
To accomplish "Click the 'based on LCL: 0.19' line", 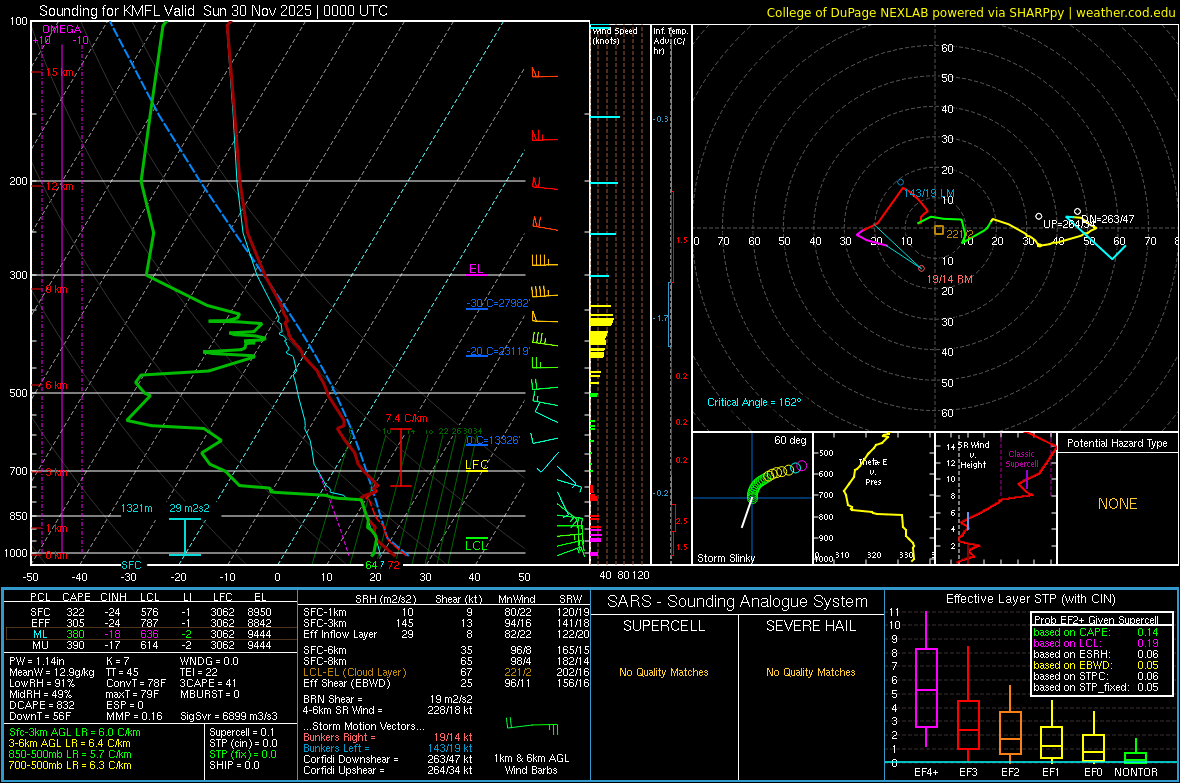I will 1096,643.
